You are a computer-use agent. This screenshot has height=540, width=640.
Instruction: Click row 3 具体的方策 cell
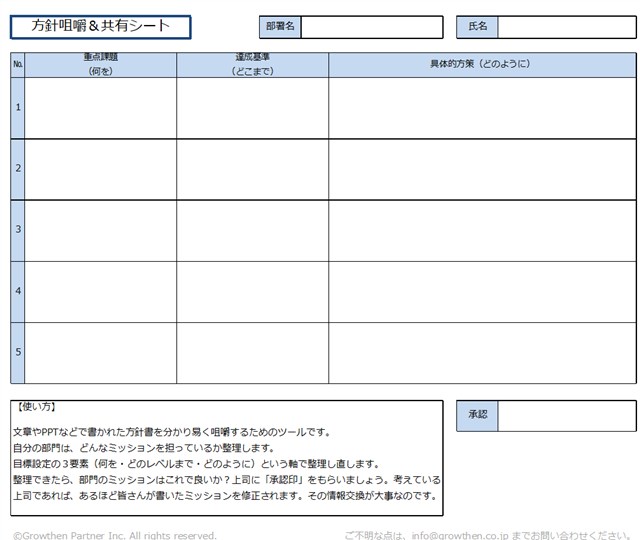pyautogui.click(x=482, y=230)
